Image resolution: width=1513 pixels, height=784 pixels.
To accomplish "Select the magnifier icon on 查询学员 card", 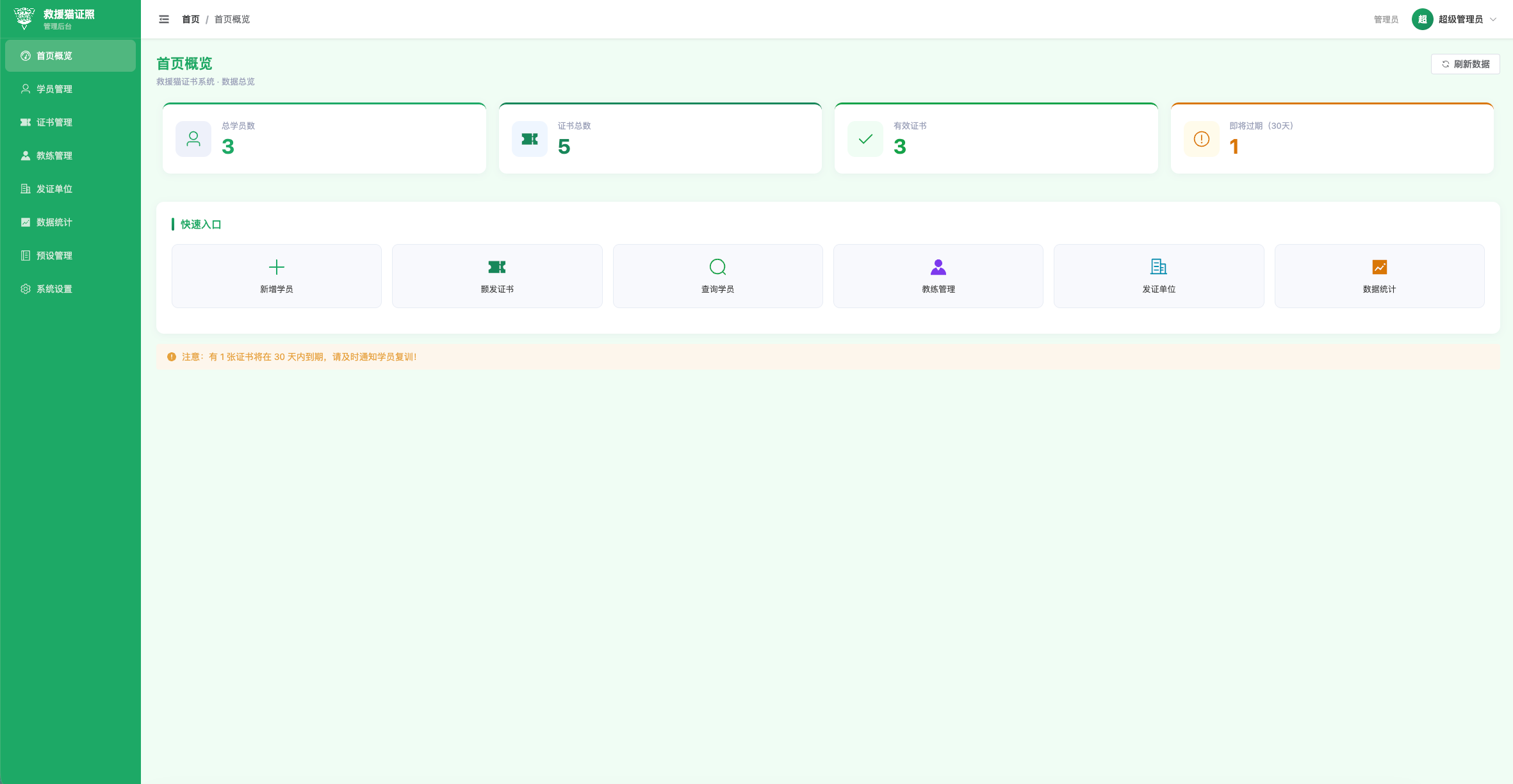I will tap(717, 267).
